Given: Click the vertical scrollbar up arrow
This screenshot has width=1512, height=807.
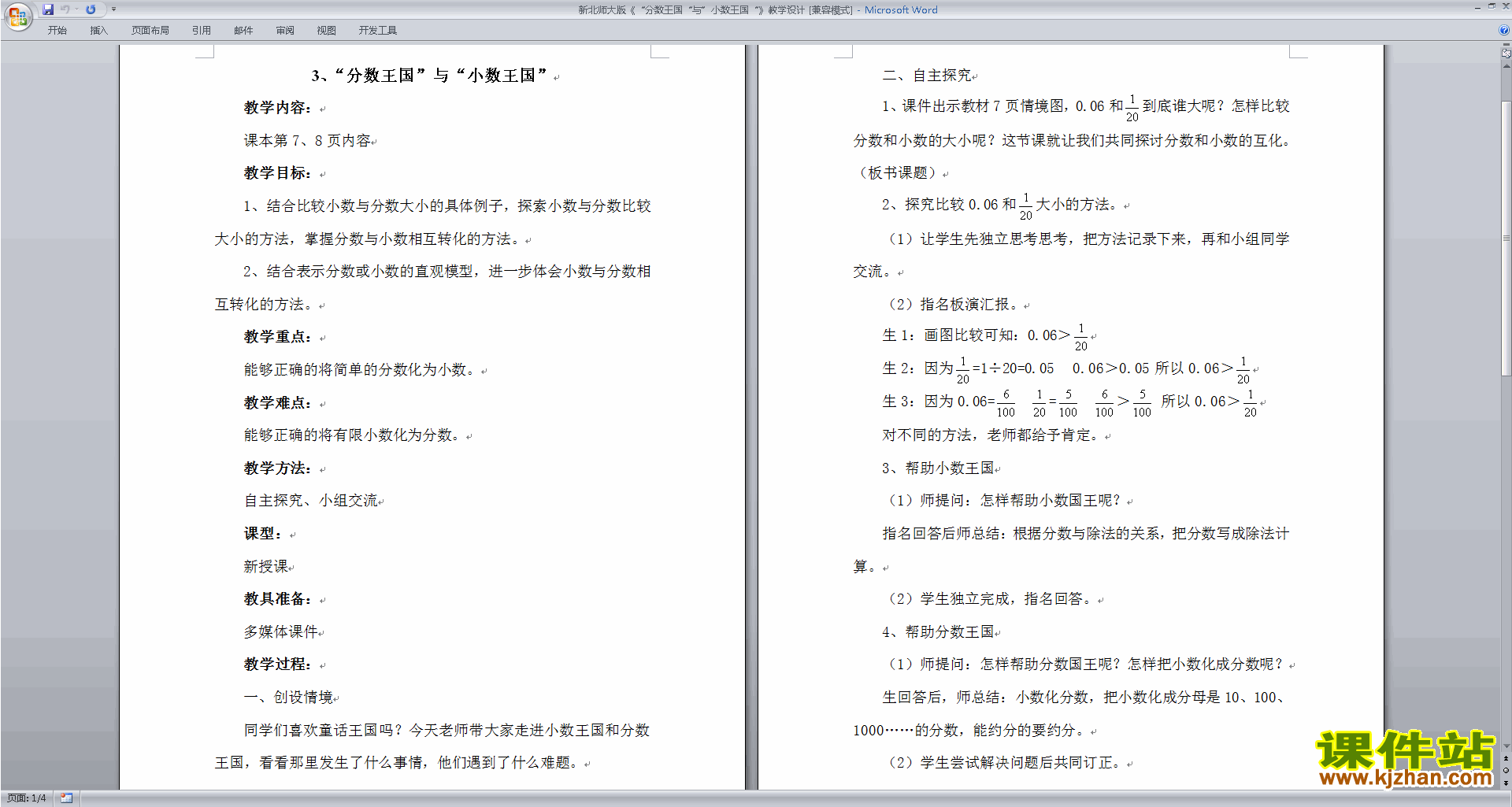Looking at the screenshot, I should 1506,66.
